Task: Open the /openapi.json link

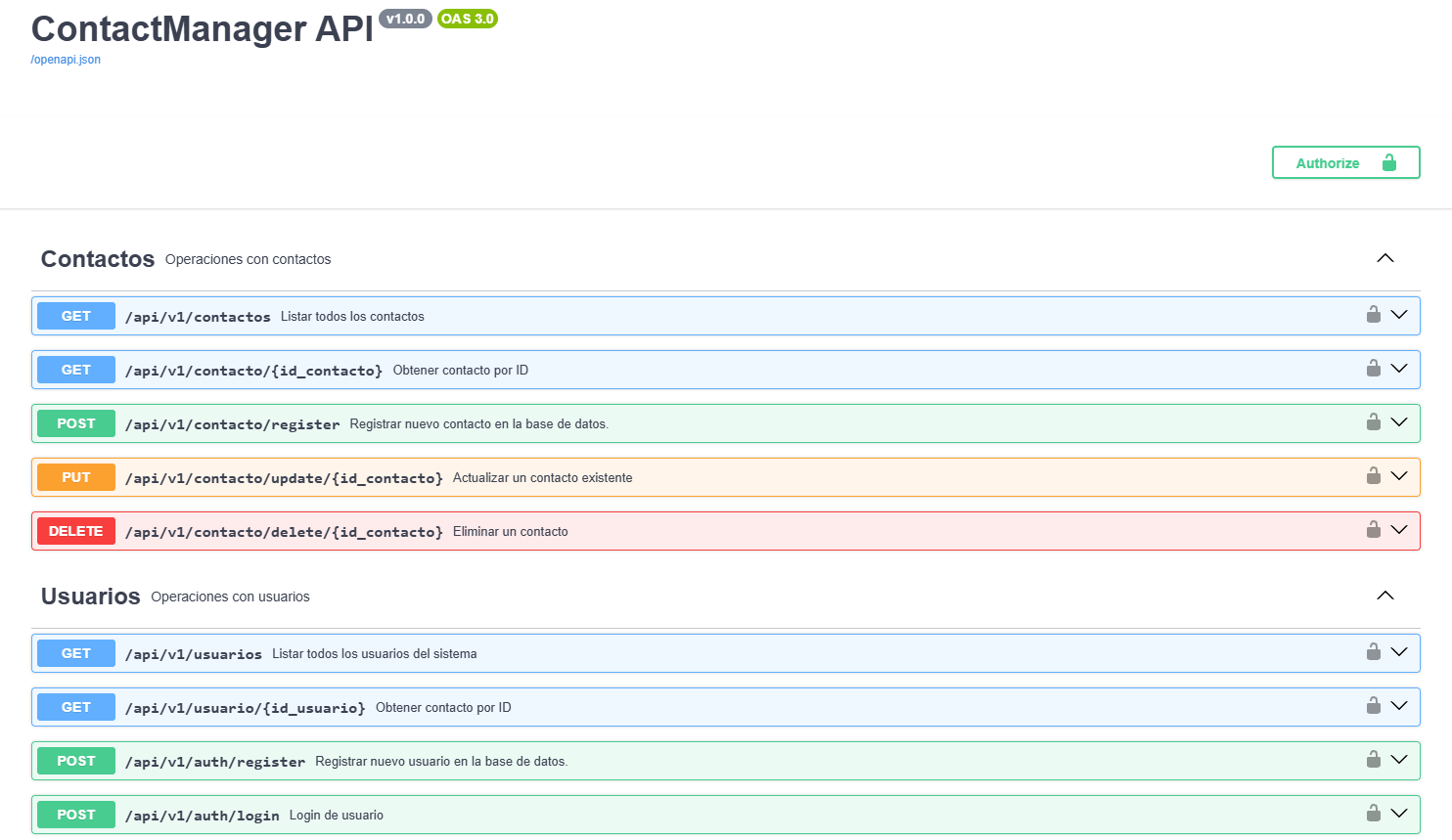Action: point(66,60)
